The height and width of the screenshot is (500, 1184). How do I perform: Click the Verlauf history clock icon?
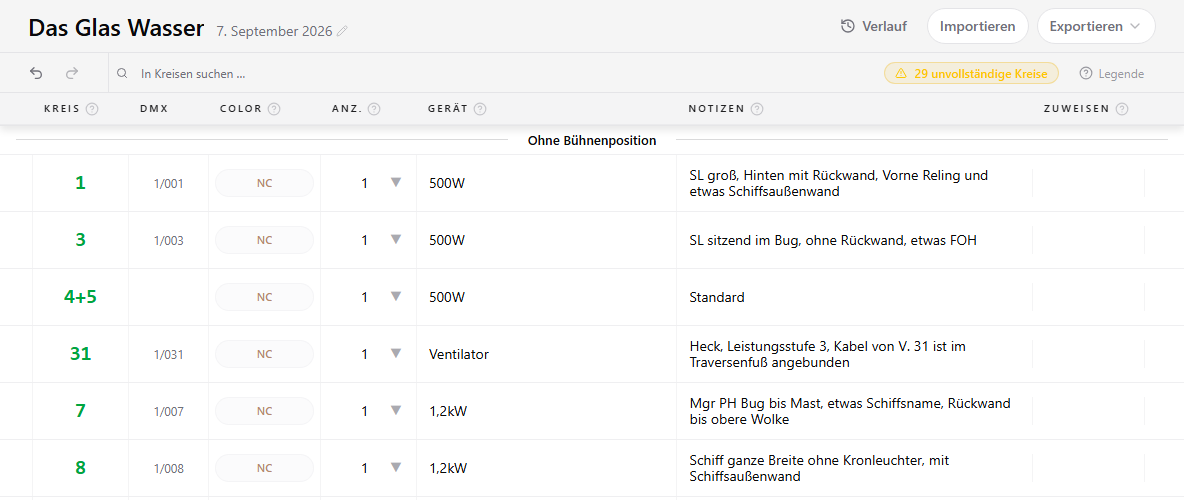point(848,26)
